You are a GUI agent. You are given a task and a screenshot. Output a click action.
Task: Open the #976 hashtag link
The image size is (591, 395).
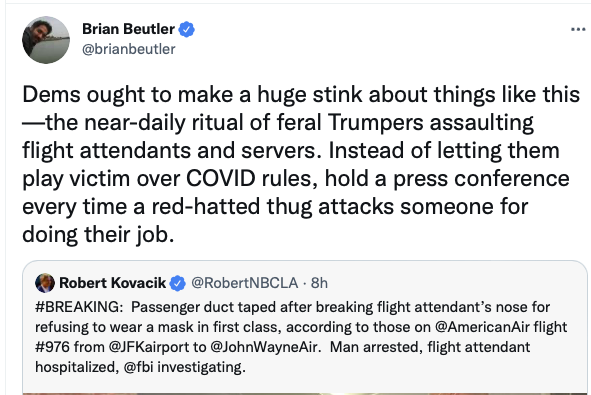(52, 347)
